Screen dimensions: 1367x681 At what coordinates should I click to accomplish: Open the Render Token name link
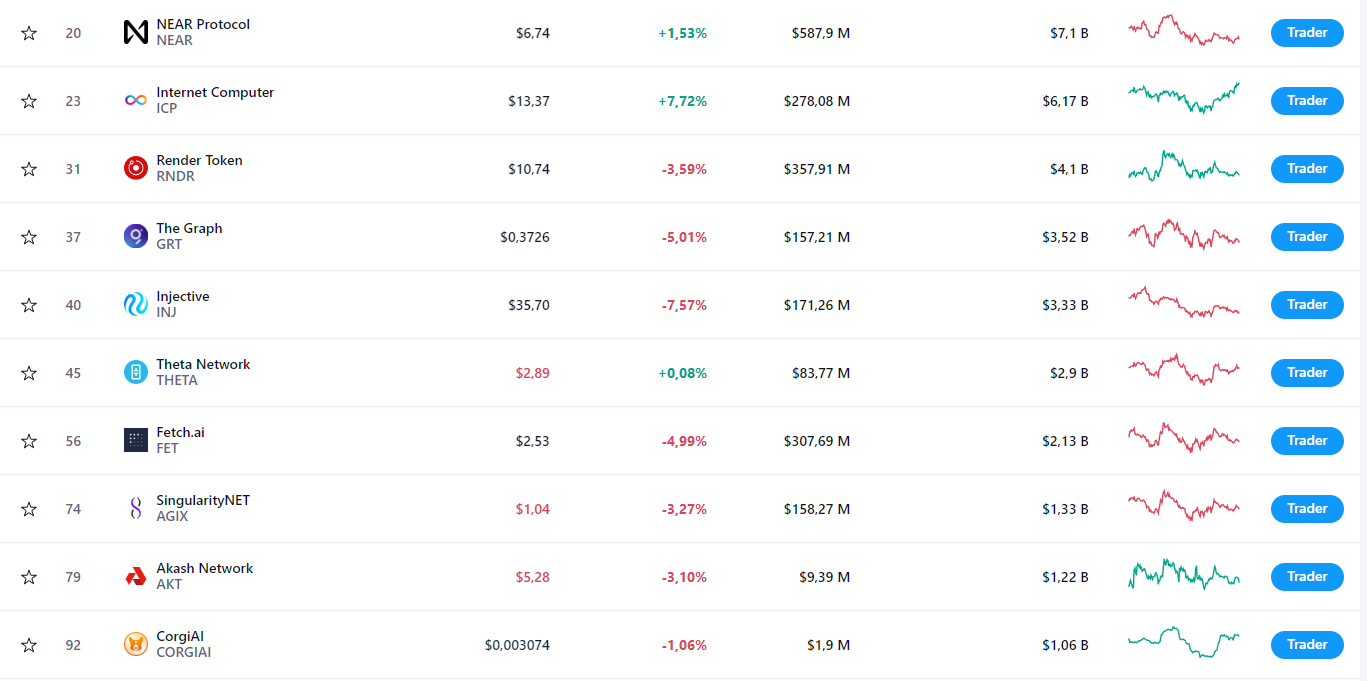199,160
